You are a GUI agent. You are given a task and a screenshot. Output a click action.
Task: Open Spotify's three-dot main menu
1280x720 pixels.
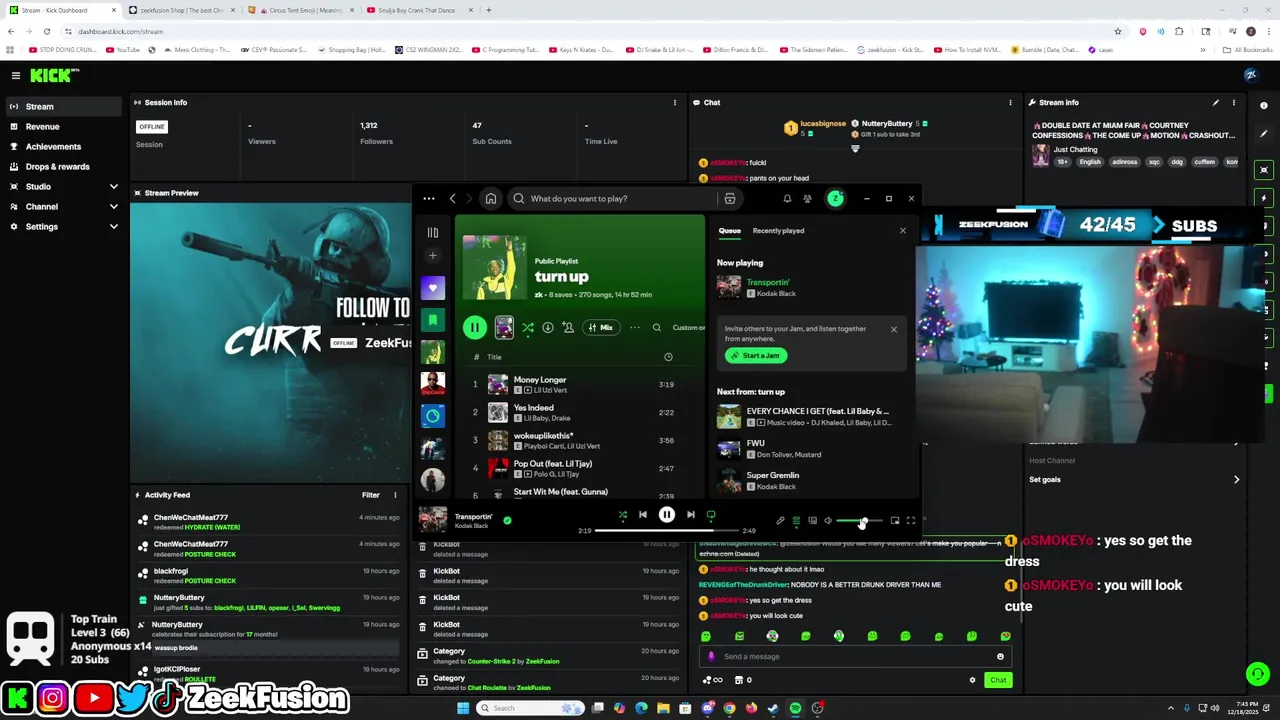click(x=428, y=199)
